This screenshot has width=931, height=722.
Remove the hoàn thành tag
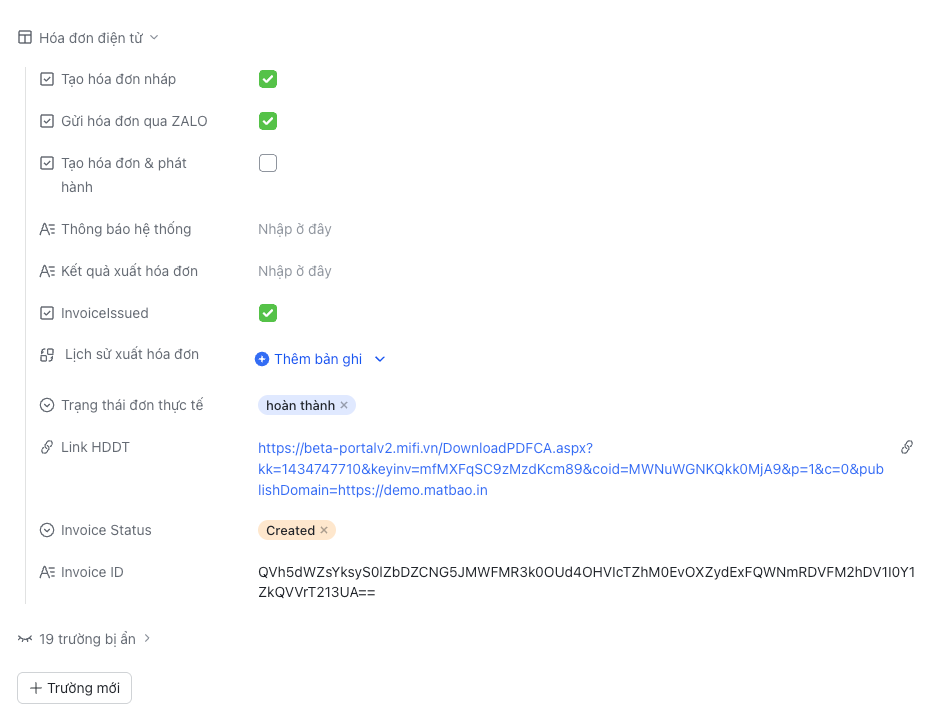(344, 405)
